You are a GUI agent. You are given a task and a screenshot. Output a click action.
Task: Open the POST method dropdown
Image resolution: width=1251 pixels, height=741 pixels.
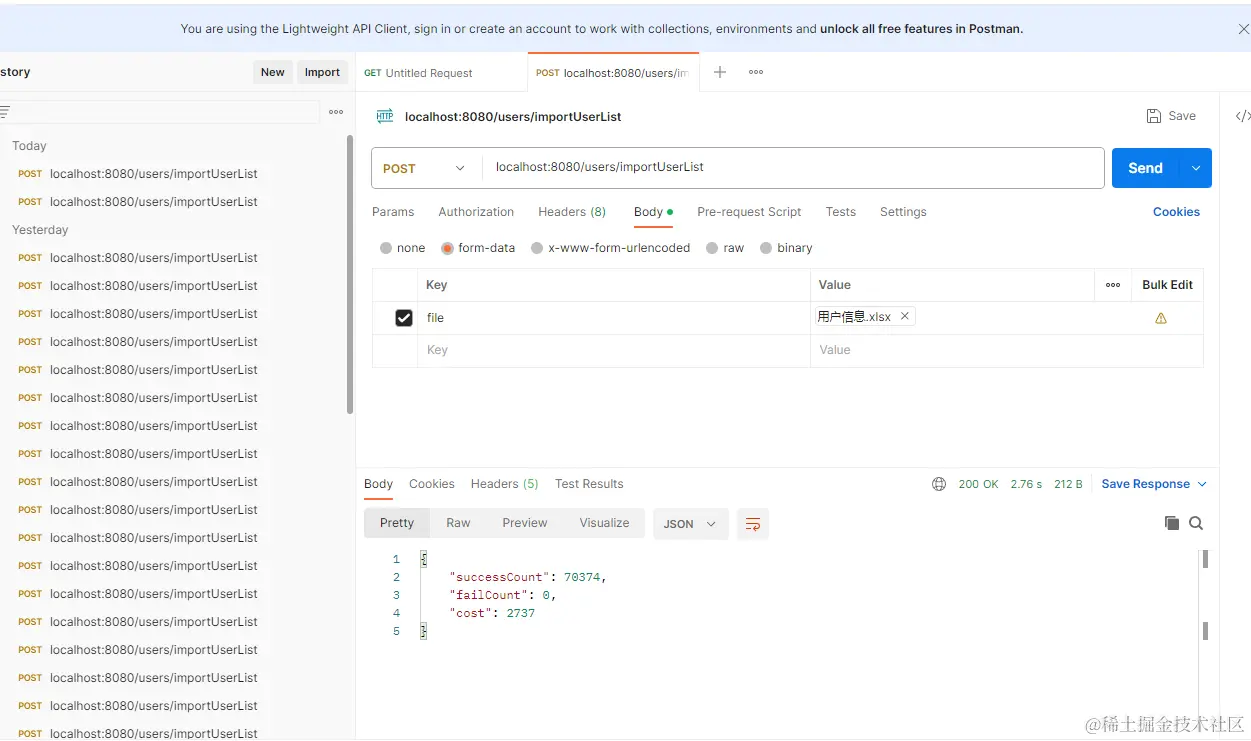coord(425,168)
